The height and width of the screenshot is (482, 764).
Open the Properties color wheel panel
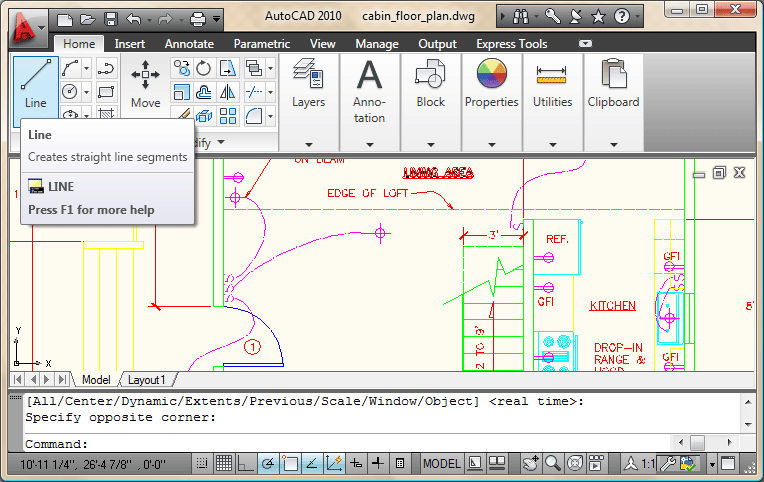click(x=492, y=103)
